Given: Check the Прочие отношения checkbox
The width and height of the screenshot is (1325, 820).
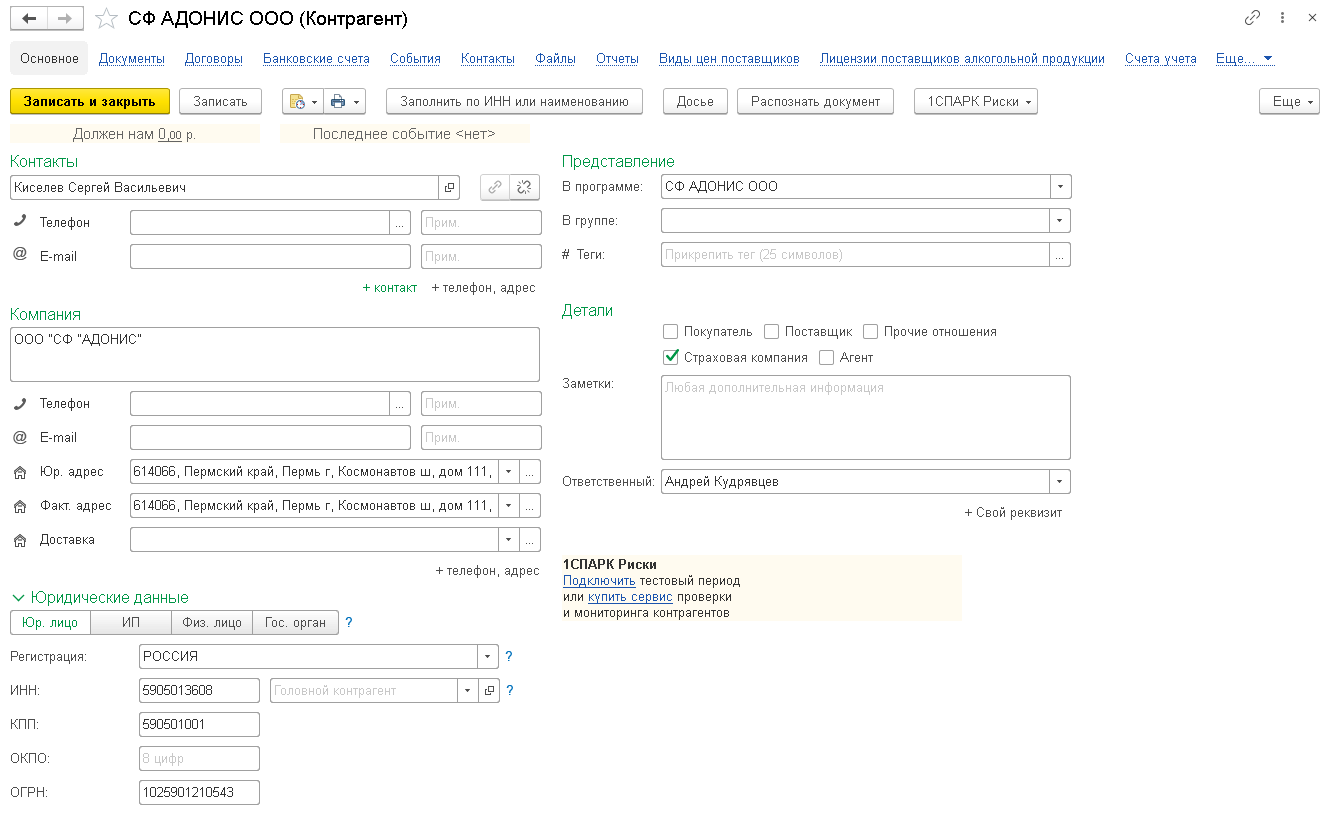Looking at the screenshot, I should pos(870,331).
